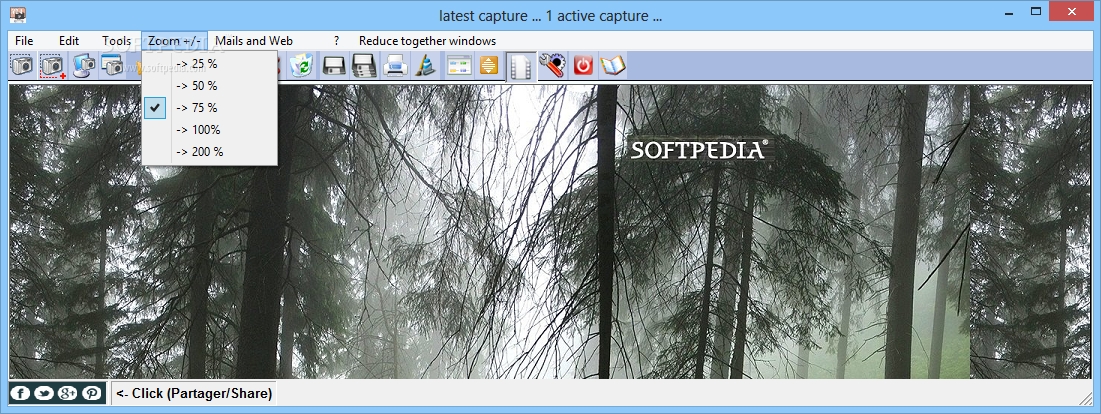Image resolution: width=1101 pixels, height=414 pixels.
Task: Select the checked 75 % zoom option
Action: [x=209, y=107]
